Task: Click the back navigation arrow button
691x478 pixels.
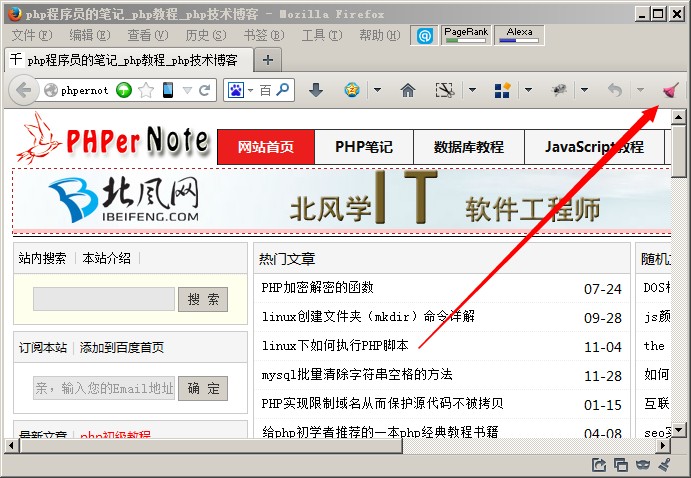Action: [x=22, y=90]
